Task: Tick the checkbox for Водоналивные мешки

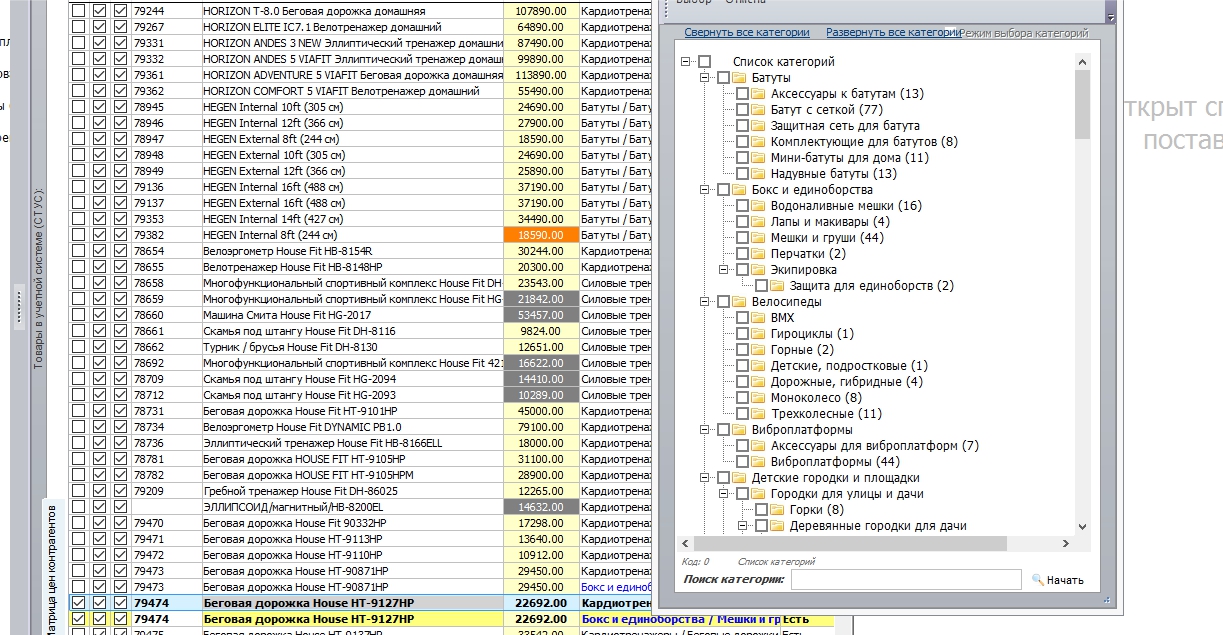Action: [x=742, y=206]
